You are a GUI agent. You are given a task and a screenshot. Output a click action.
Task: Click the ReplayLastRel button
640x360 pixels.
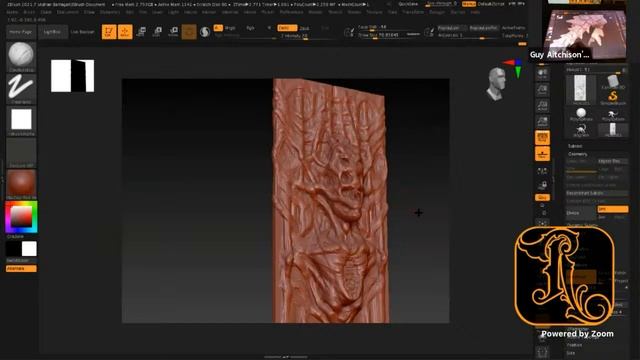click(x=483, y=28)
